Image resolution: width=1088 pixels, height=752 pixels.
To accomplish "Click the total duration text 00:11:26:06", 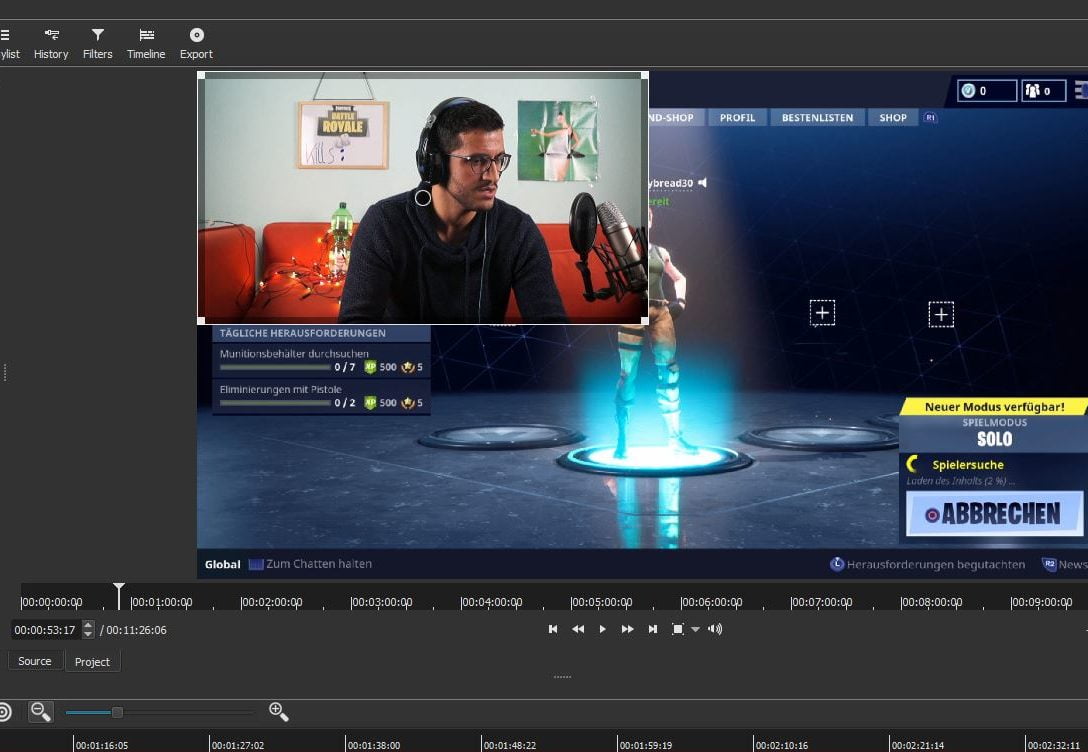I will click(x=136, y=630).
